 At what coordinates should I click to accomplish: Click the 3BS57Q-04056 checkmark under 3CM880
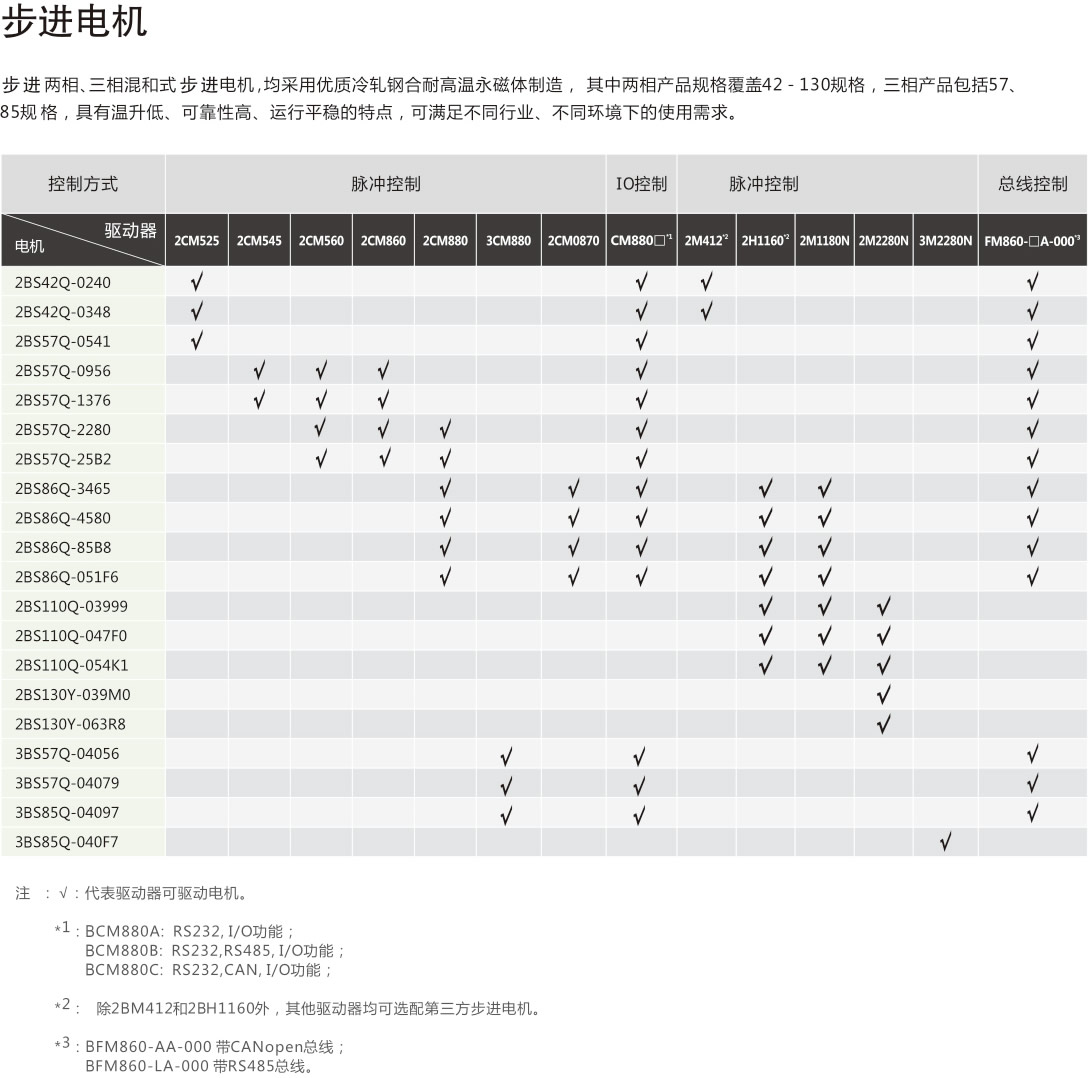pos(507,754)
